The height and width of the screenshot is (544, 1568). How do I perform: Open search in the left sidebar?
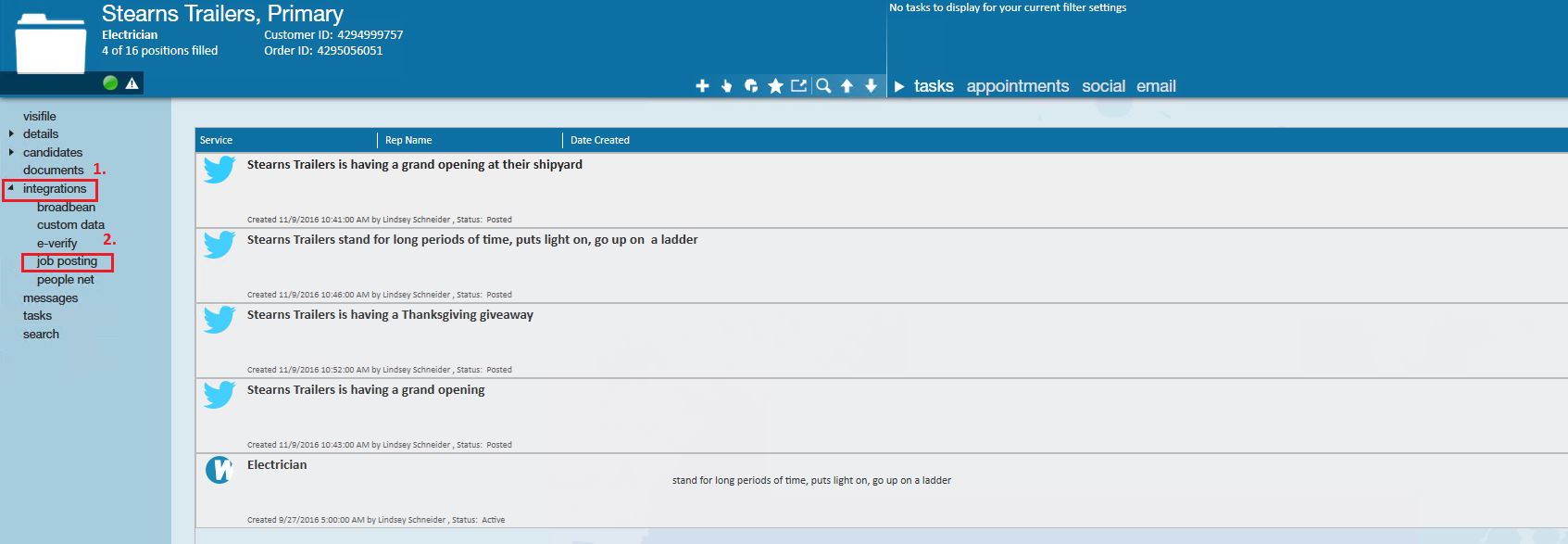pyautogui.click(x=41, y=334)
